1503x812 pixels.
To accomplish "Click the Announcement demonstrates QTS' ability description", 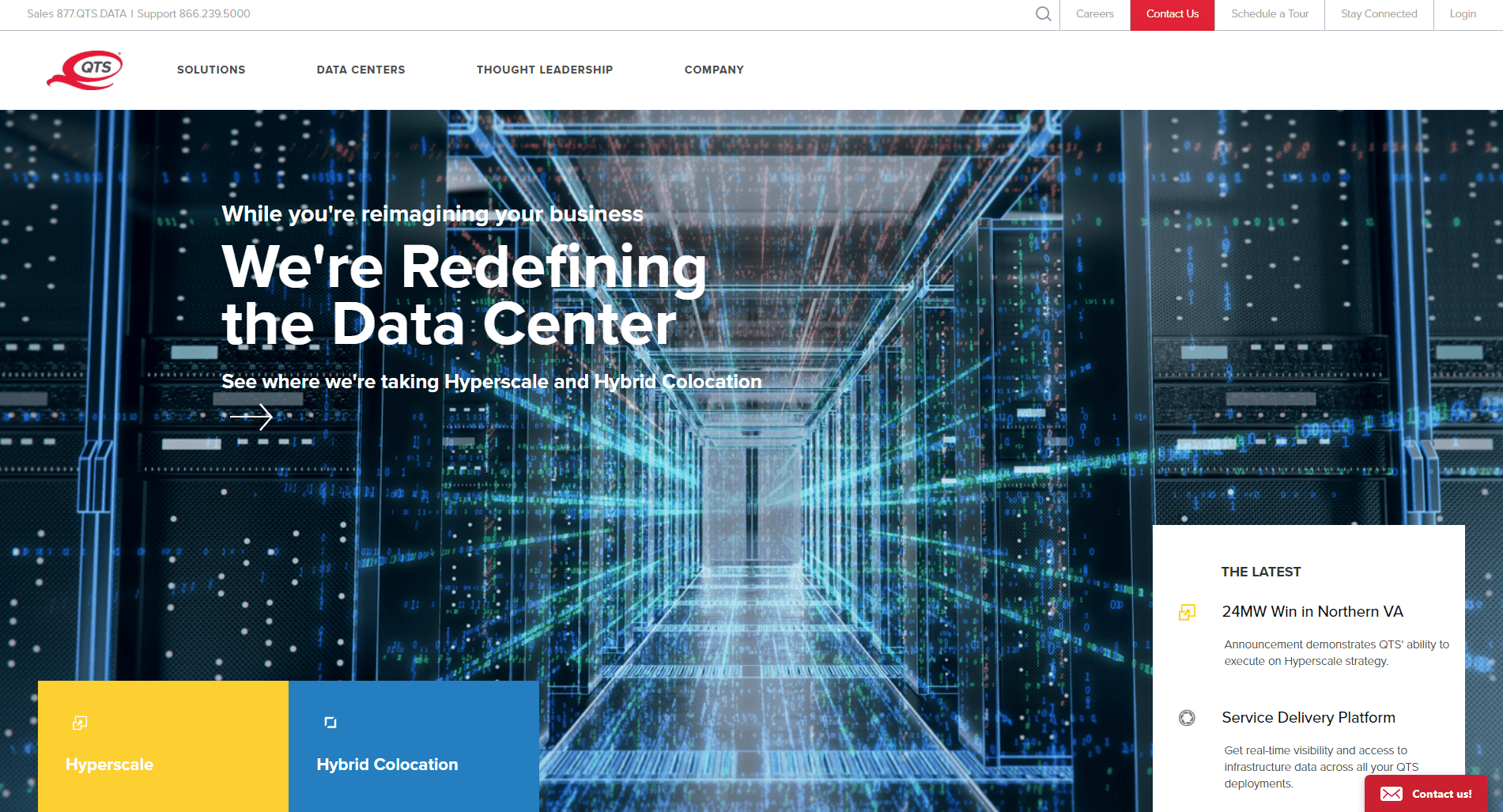I will [1337, 653].
